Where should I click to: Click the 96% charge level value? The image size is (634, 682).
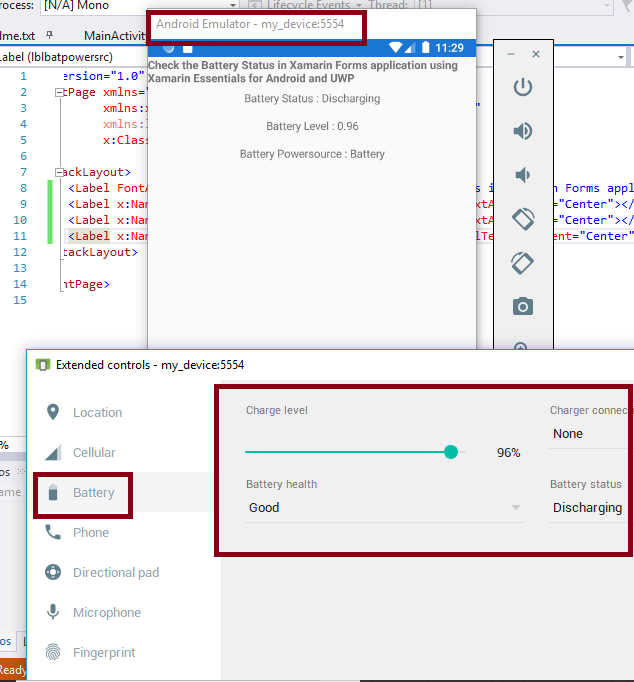coord(508,453)
